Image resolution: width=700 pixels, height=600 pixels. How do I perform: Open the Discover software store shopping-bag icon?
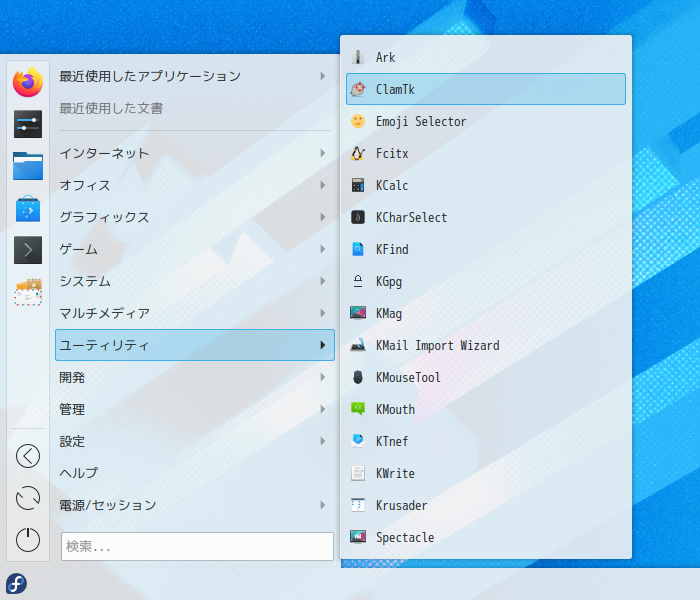pyautogui.click(x=28, y=208)
